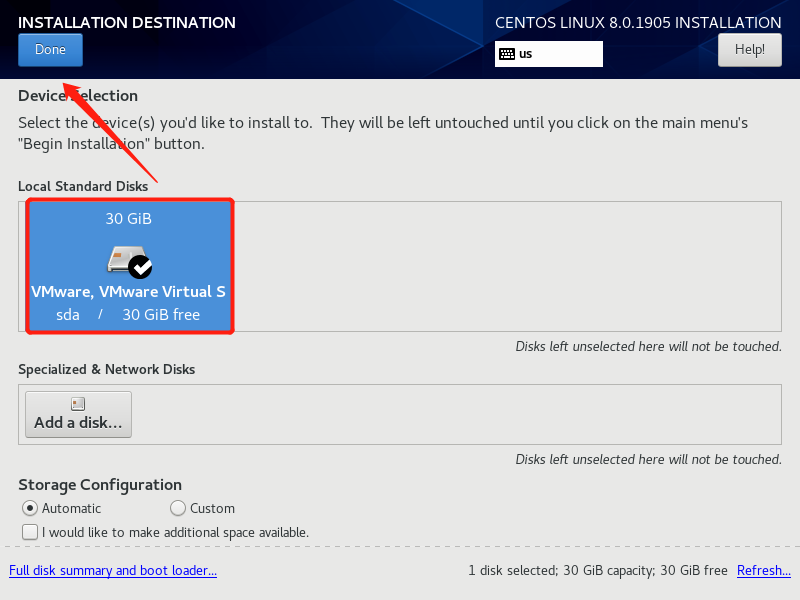Click the hard drive icon with checkmark
800x600 pixels.
point(130,262)
